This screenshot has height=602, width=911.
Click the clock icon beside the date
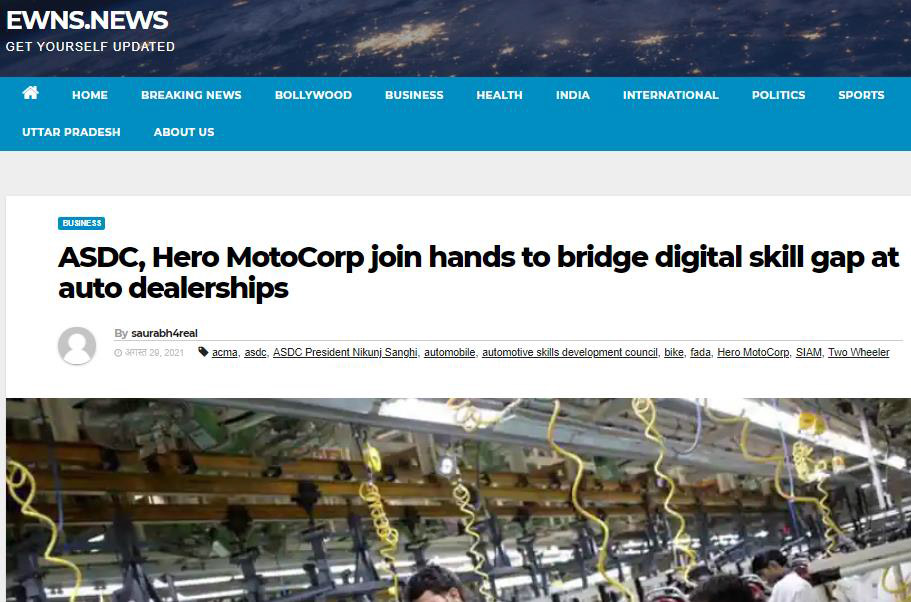click(119, 353)
